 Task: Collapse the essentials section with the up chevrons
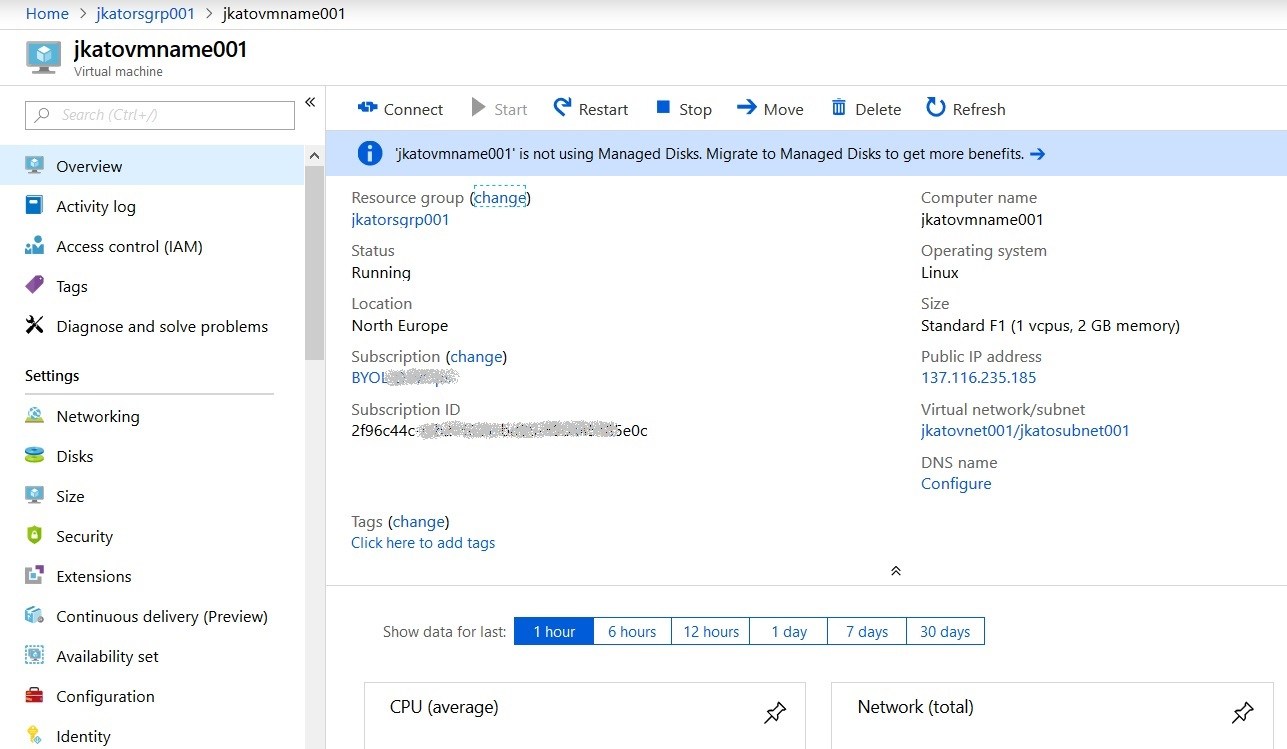(x=896, y=570)
